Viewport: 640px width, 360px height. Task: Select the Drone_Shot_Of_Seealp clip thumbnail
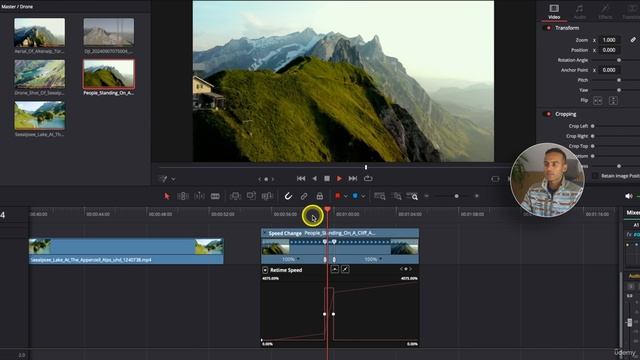[40, 74]
